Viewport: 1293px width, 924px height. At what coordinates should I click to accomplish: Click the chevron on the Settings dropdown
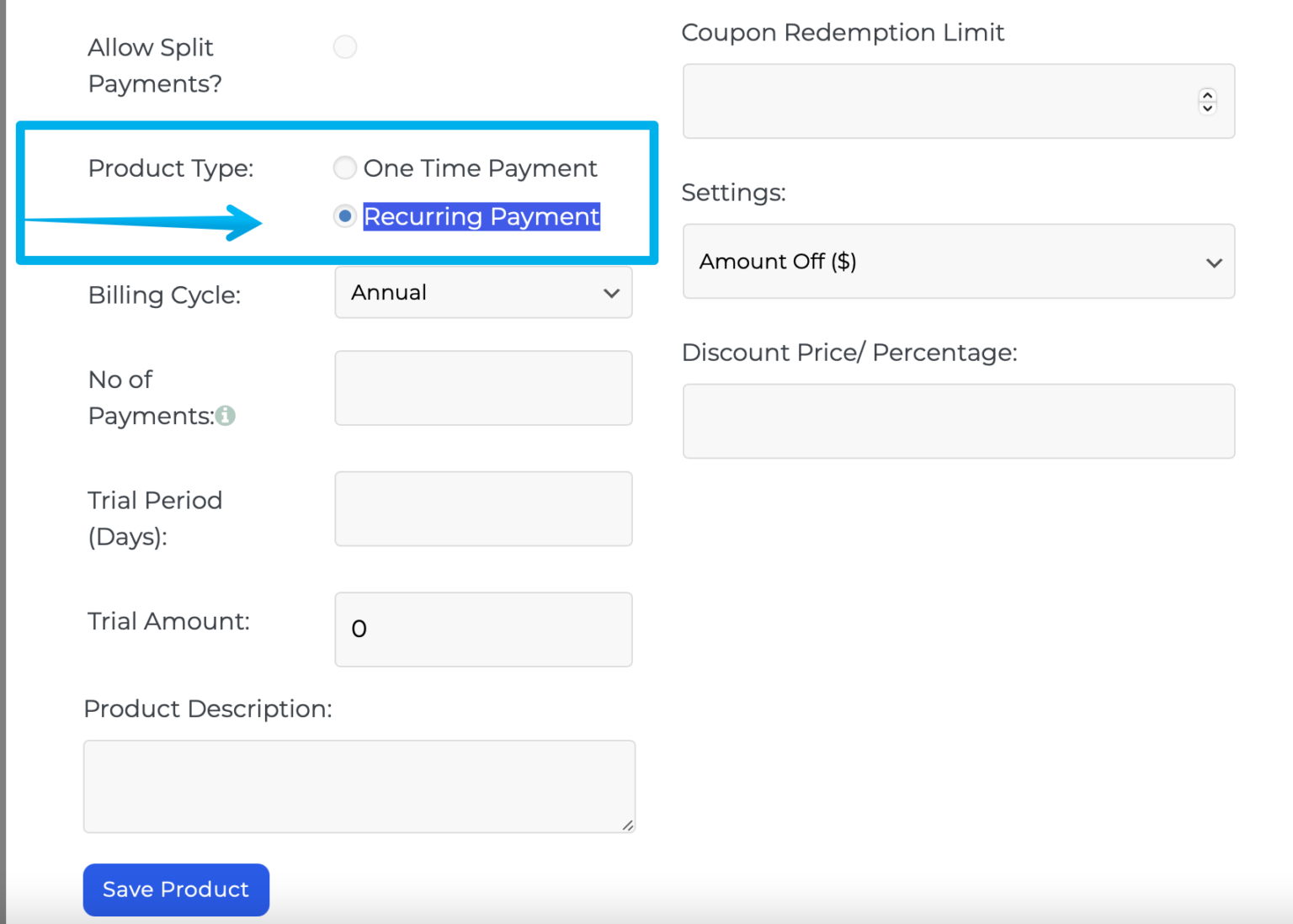pos(1214,262)
